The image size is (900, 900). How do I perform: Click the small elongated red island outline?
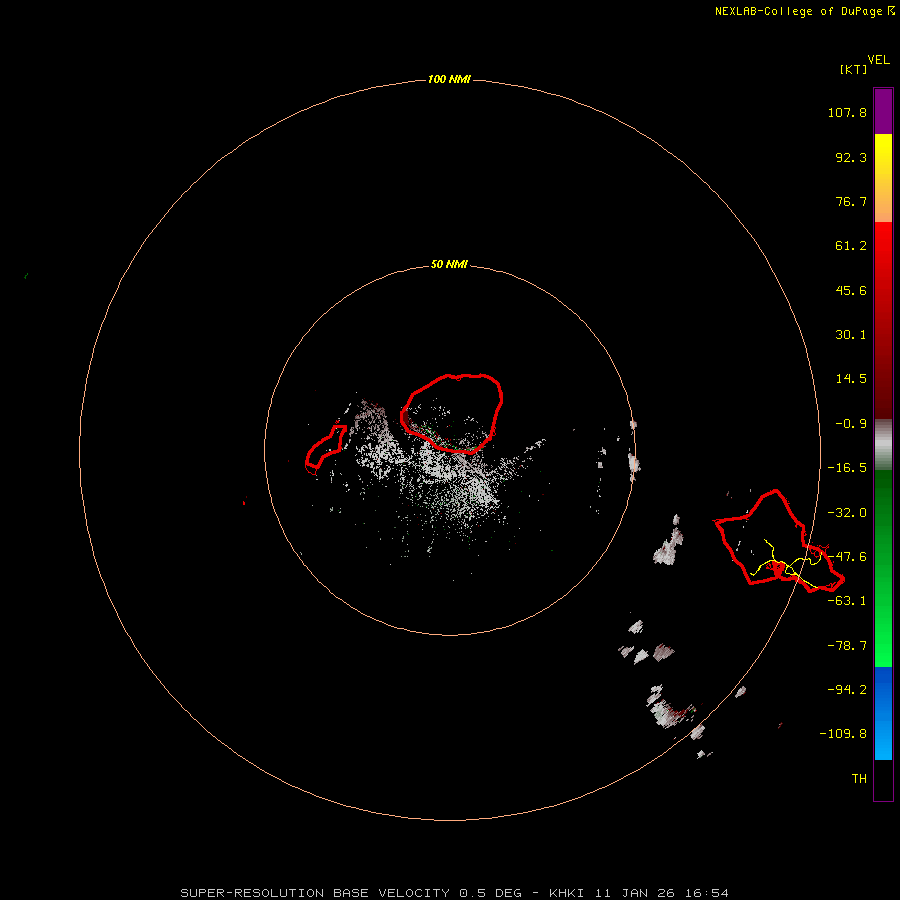tap(325, 449)
